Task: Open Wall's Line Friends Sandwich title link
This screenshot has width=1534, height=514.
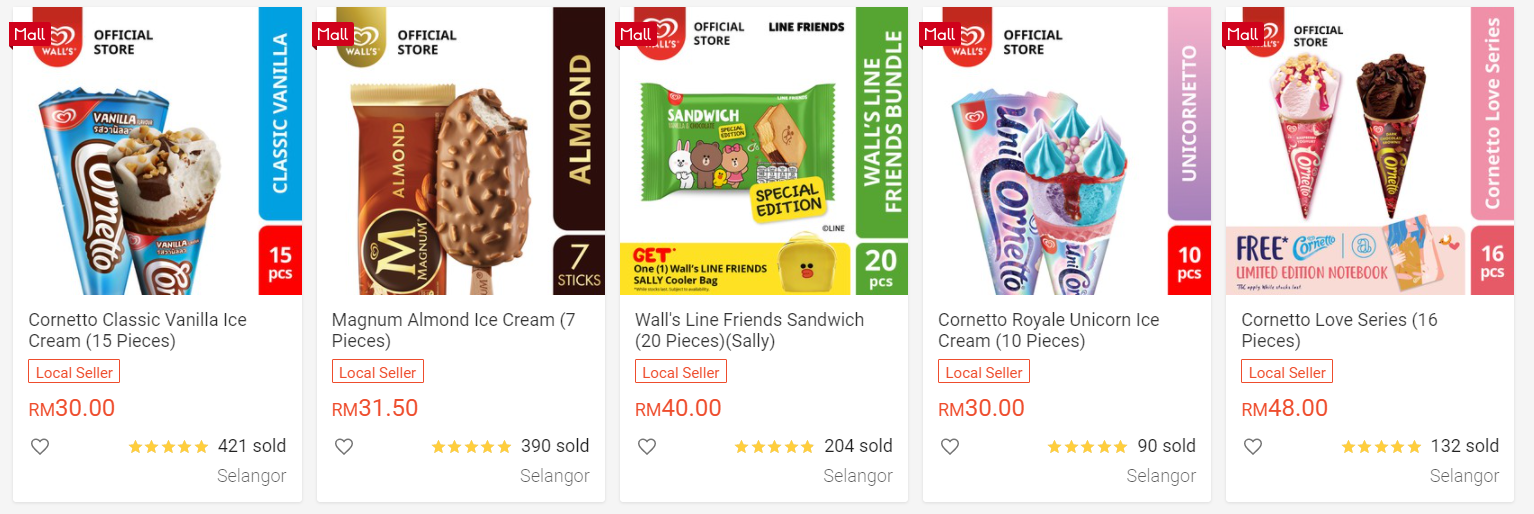Action: pos(749,330)
